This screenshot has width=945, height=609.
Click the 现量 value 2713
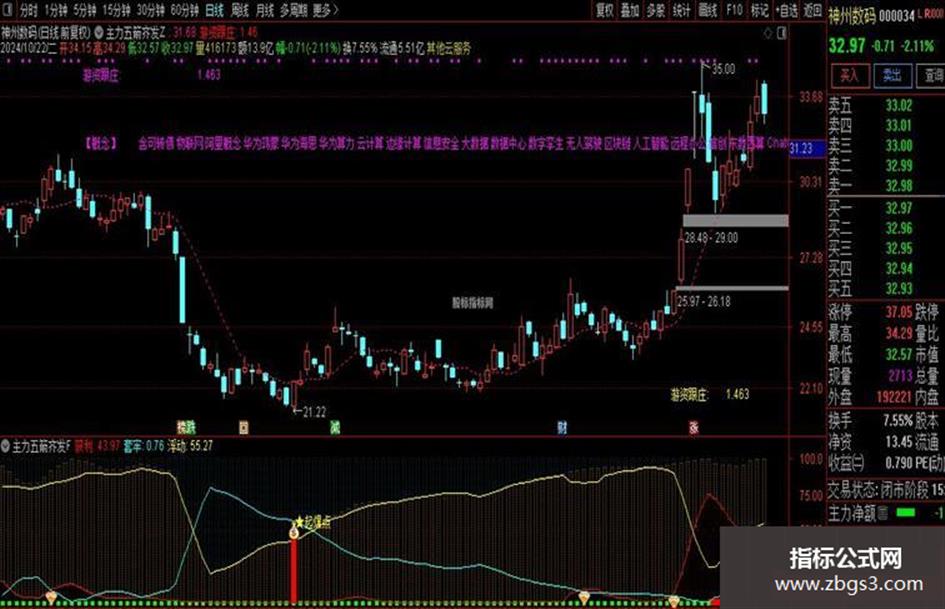pyautogui.click(x=900, y=376)
